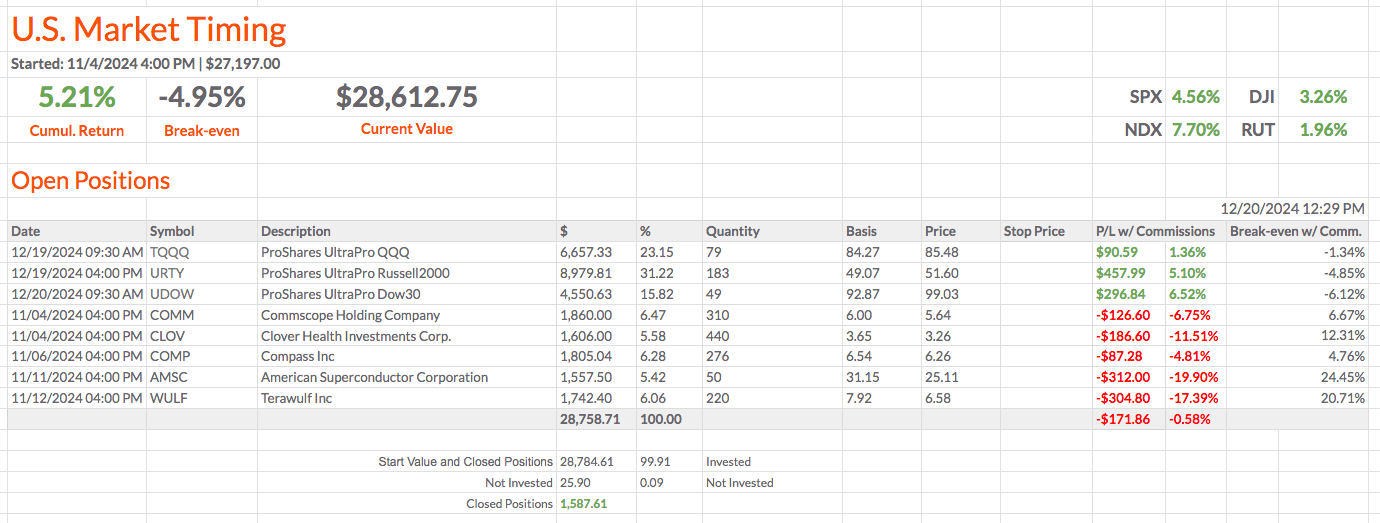Click the WULF symbol cell
The width and height of the screenshot is (1380, 523).
pos(169,399)
